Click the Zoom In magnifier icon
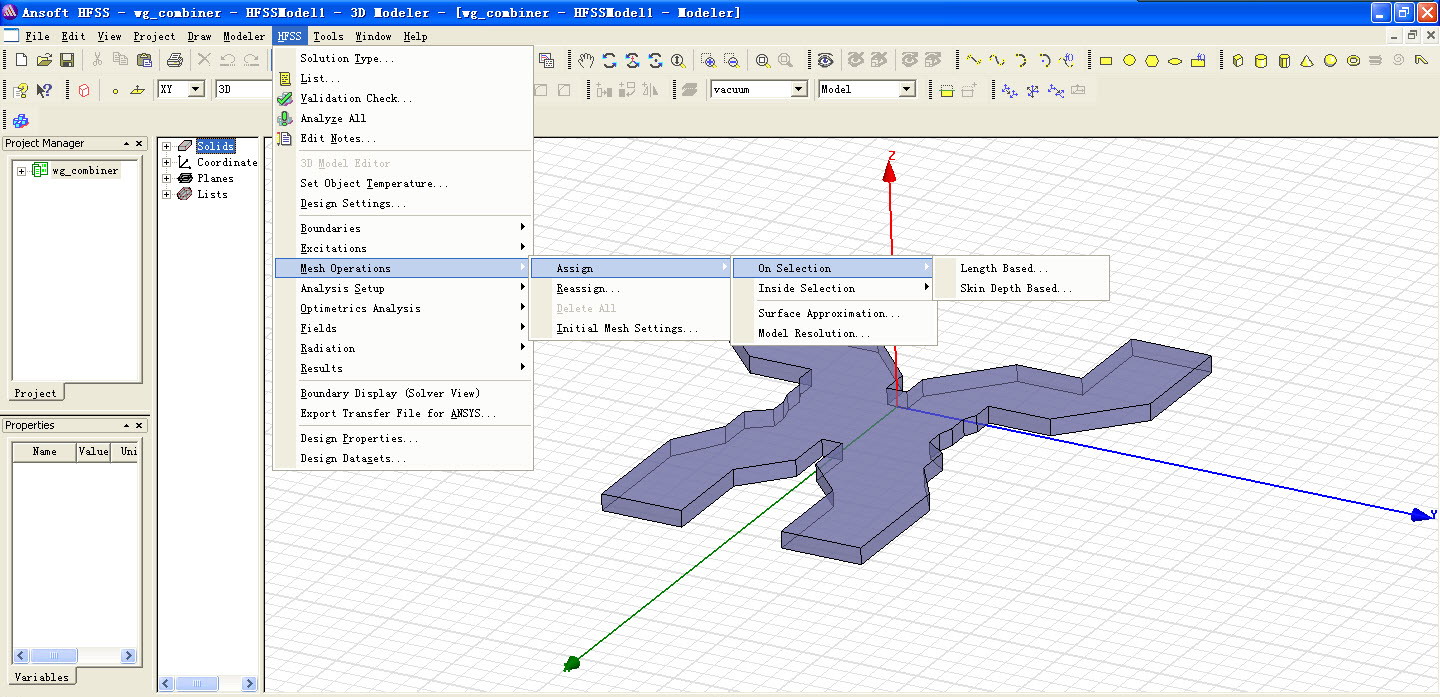The image size is (1440, 697). click(709, 60)
